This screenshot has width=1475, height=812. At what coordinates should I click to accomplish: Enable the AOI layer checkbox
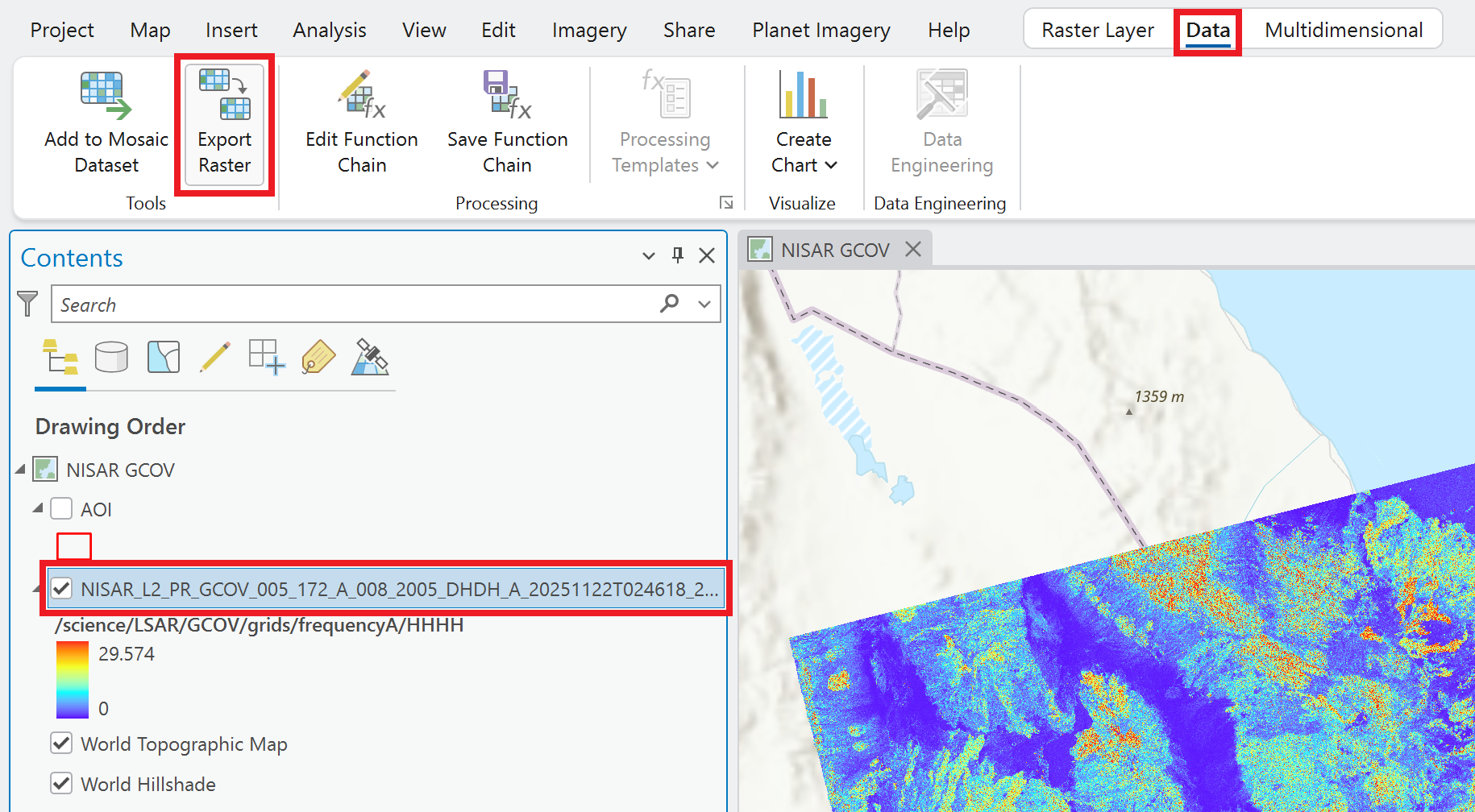tap(61, 508)
